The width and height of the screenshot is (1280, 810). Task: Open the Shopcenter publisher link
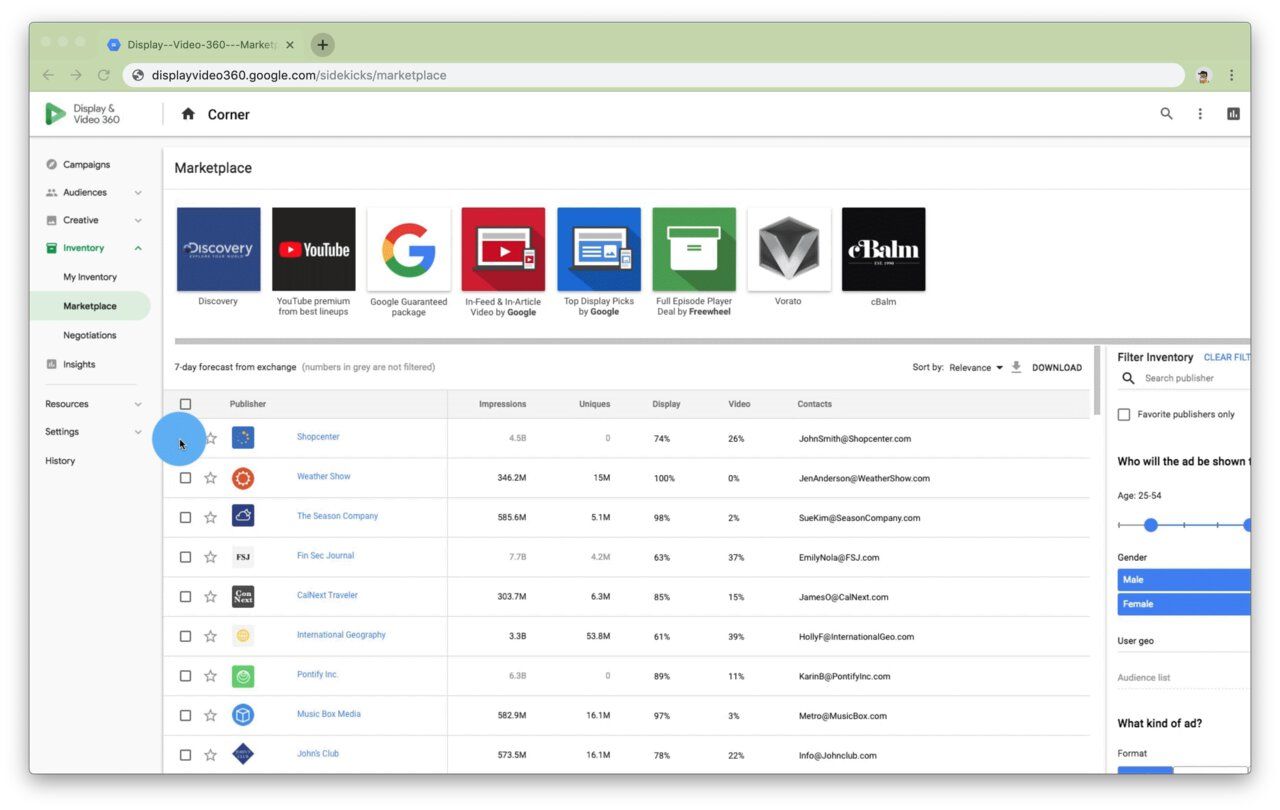(318, 437)
